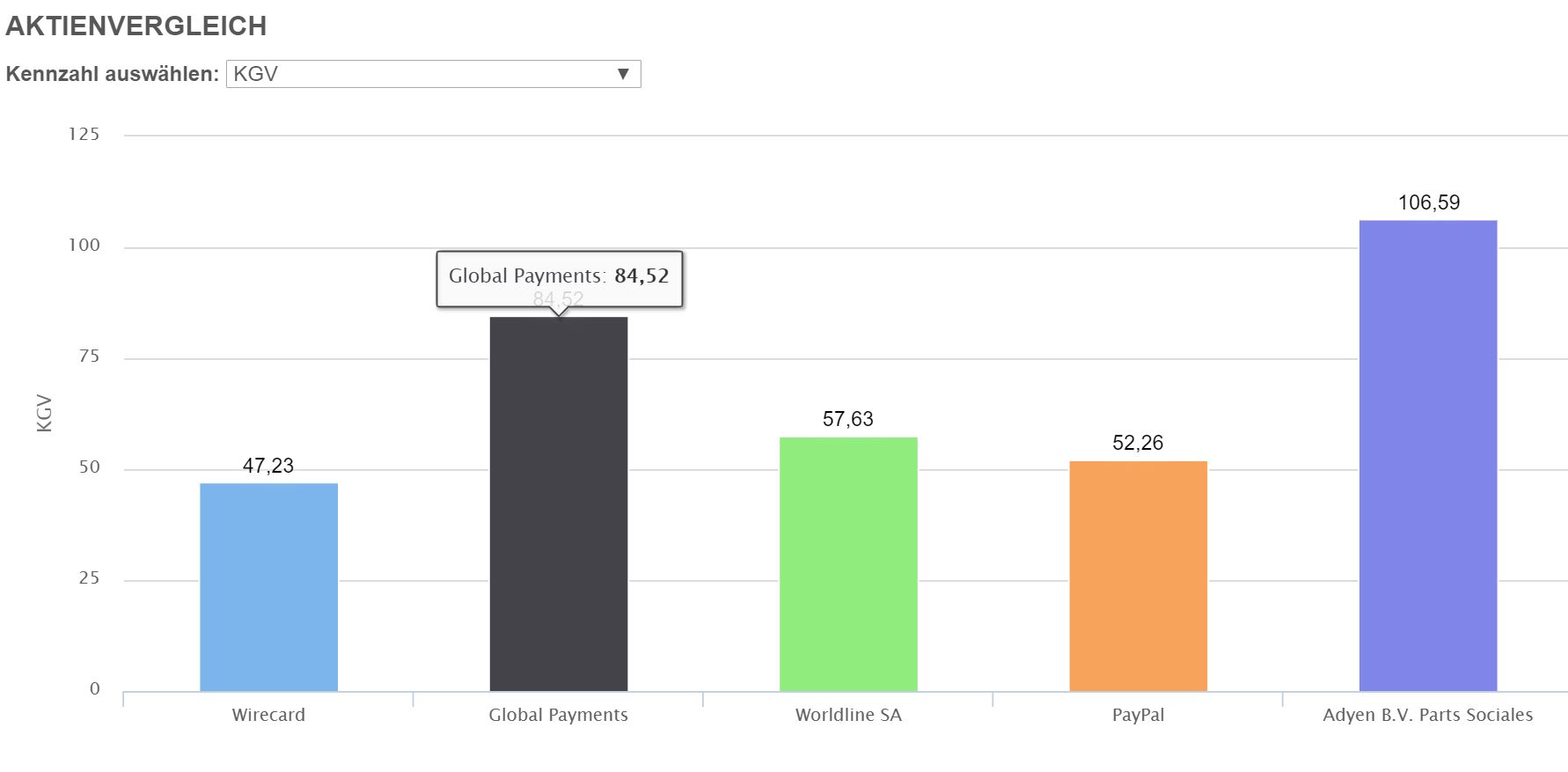Image resolution: width=1568 pixels, height=772 pixels.
Task: Click the 52,26 value label
Action: [1138, 443]
